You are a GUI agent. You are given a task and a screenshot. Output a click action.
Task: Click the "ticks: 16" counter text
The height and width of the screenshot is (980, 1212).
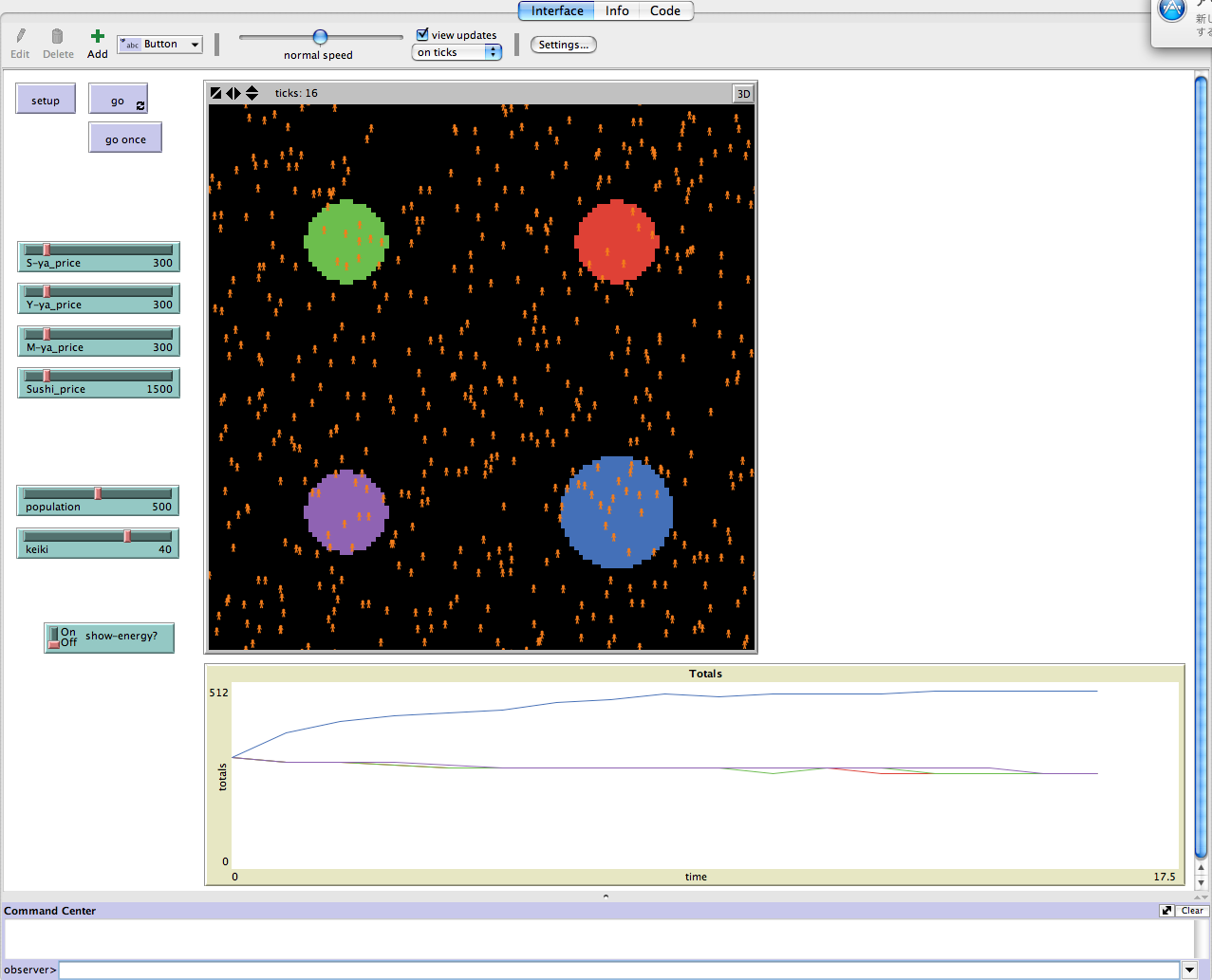pyautogui.click(x=296, y=93)
